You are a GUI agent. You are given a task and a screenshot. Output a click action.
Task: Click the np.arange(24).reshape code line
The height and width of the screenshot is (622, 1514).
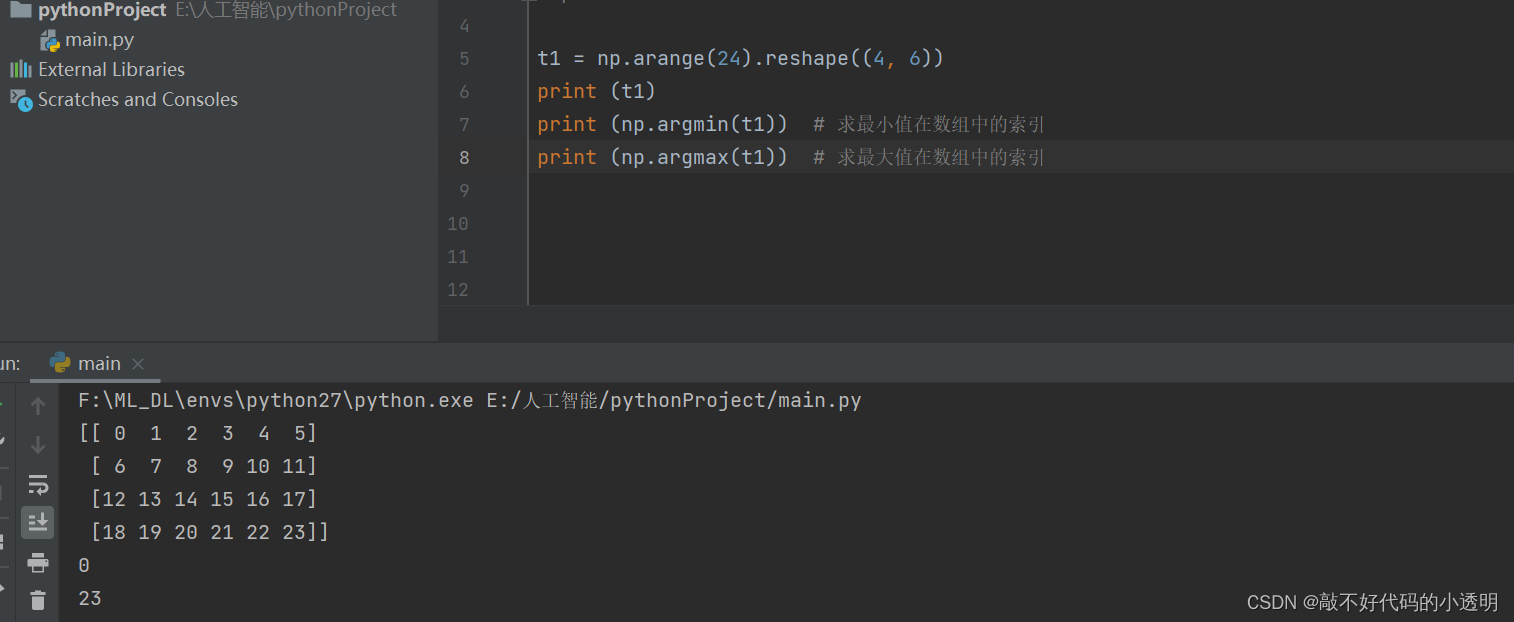[x=740, y=59]
